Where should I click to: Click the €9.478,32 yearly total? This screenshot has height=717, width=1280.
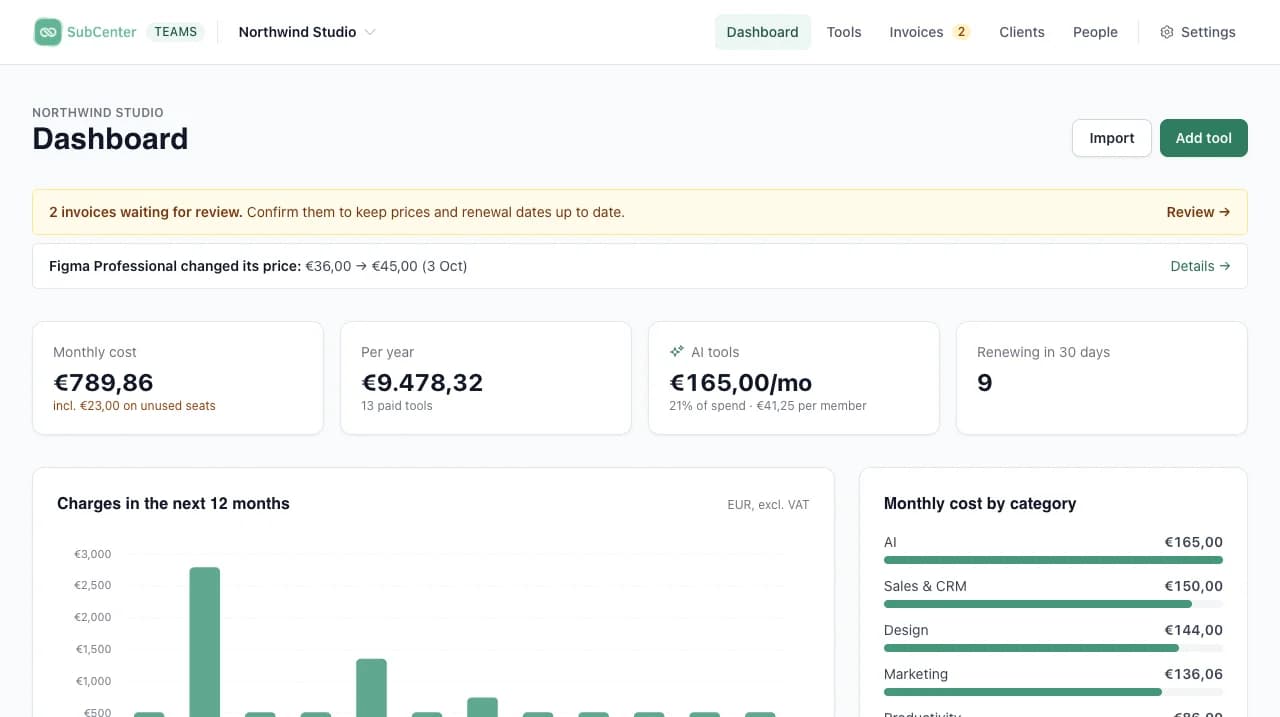pos(422,383)
